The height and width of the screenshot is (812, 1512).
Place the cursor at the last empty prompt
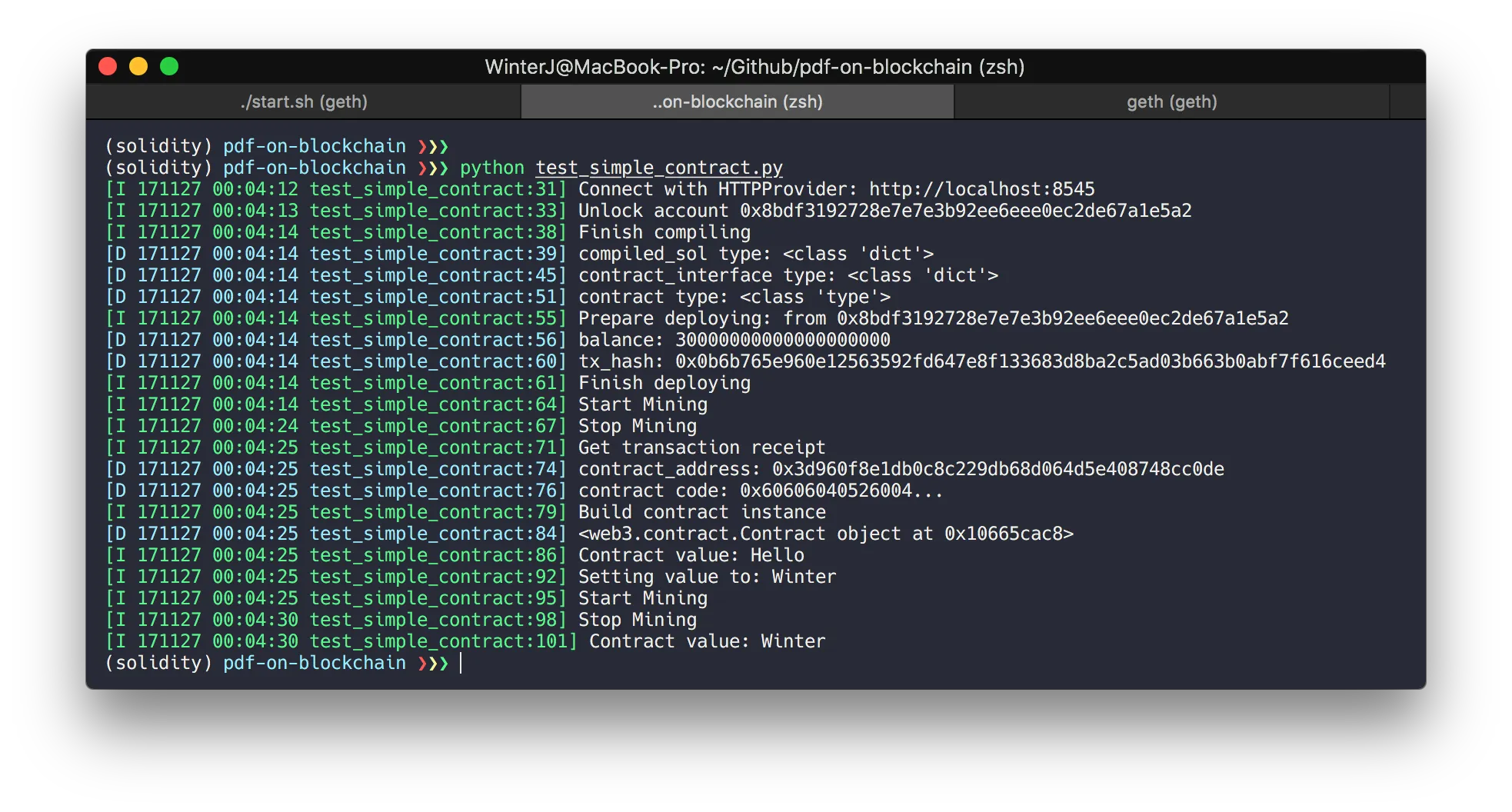461,663
